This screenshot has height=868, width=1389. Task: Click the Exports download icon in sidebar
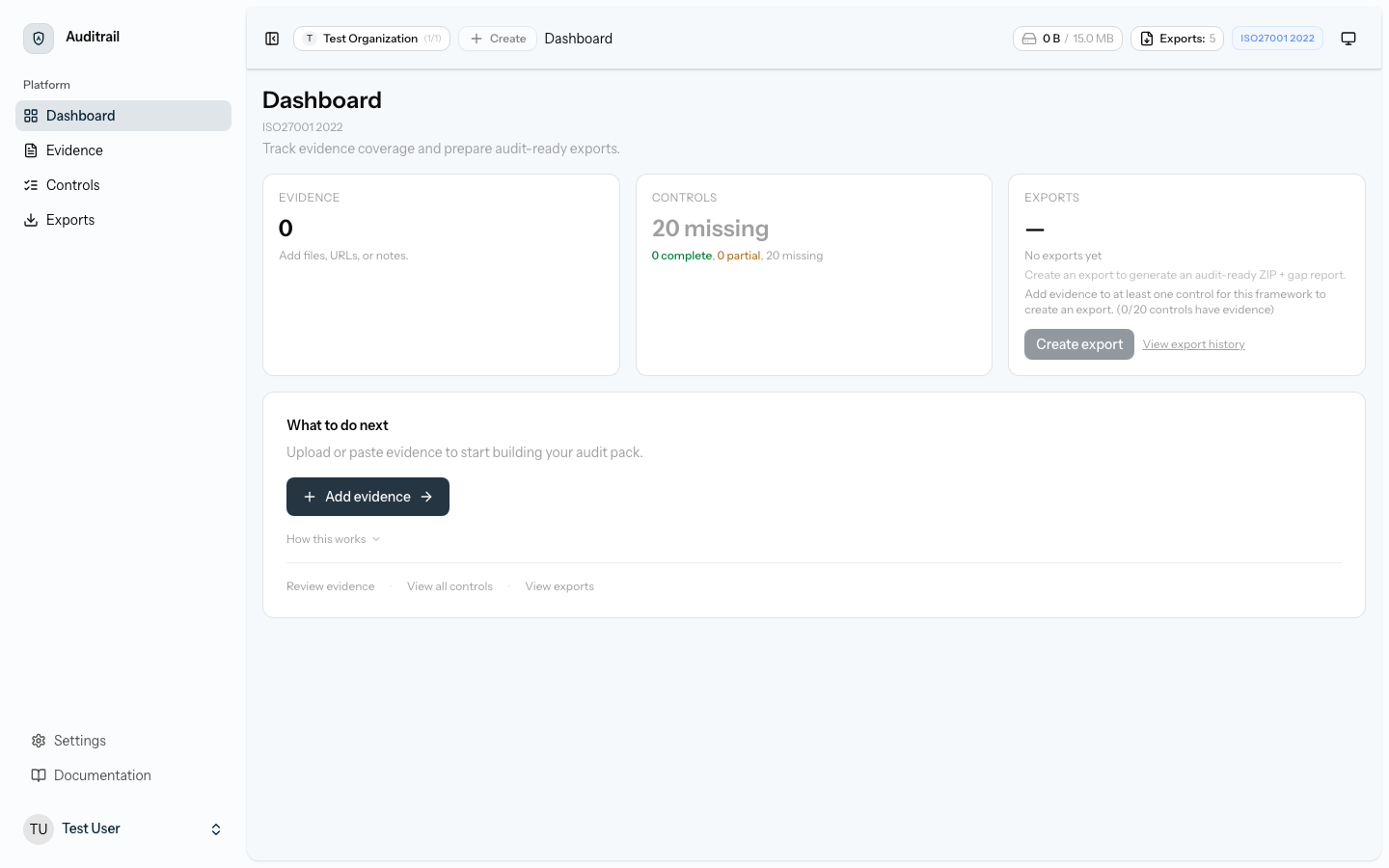coord(32,219)
